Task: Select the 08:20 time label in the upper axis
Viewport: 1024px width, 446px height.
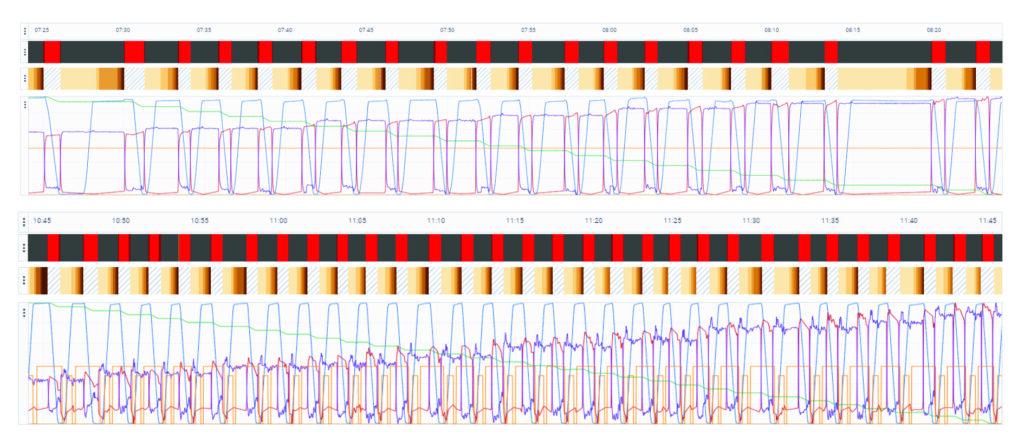Action: 934,31
